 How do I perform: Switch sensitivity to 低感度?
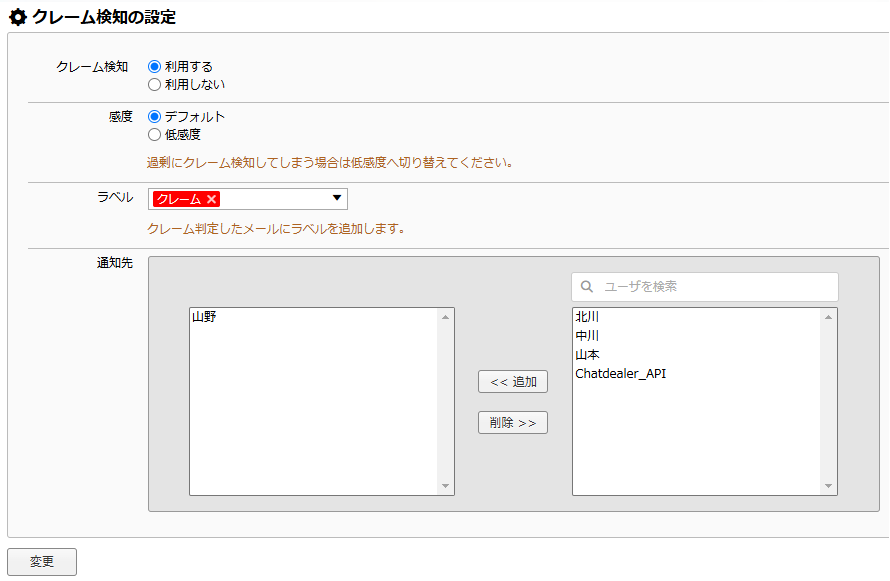point(155,135)
